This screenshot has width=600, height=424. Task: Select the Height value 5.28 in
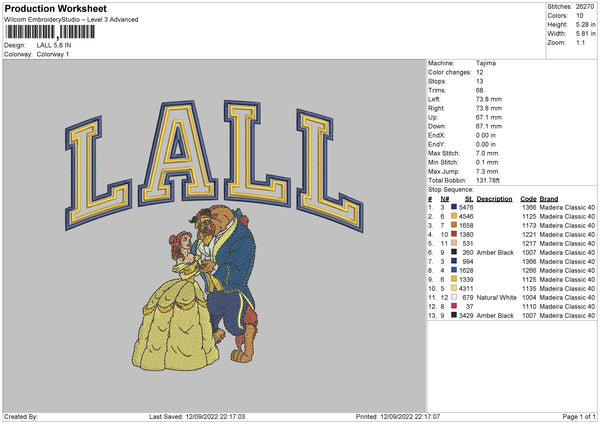pos(585,24)
